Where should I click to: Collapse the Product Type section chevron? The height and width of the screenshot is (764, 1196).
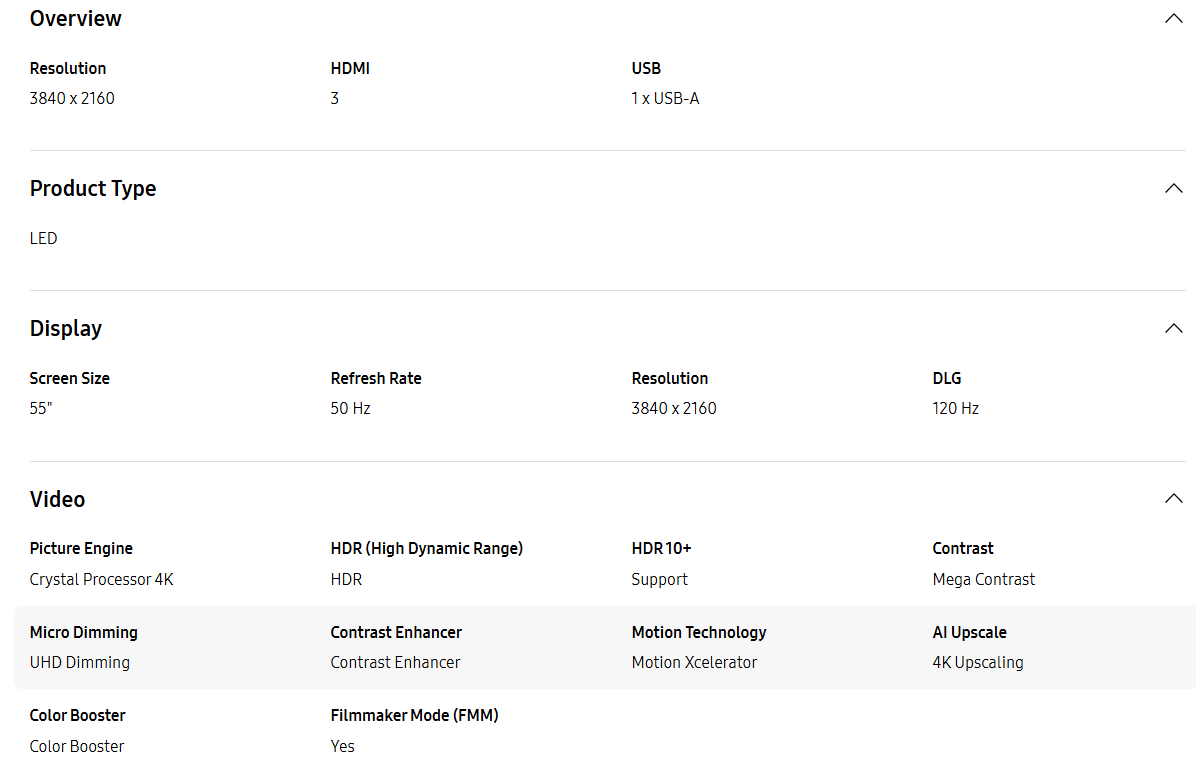click(1173, 188)
